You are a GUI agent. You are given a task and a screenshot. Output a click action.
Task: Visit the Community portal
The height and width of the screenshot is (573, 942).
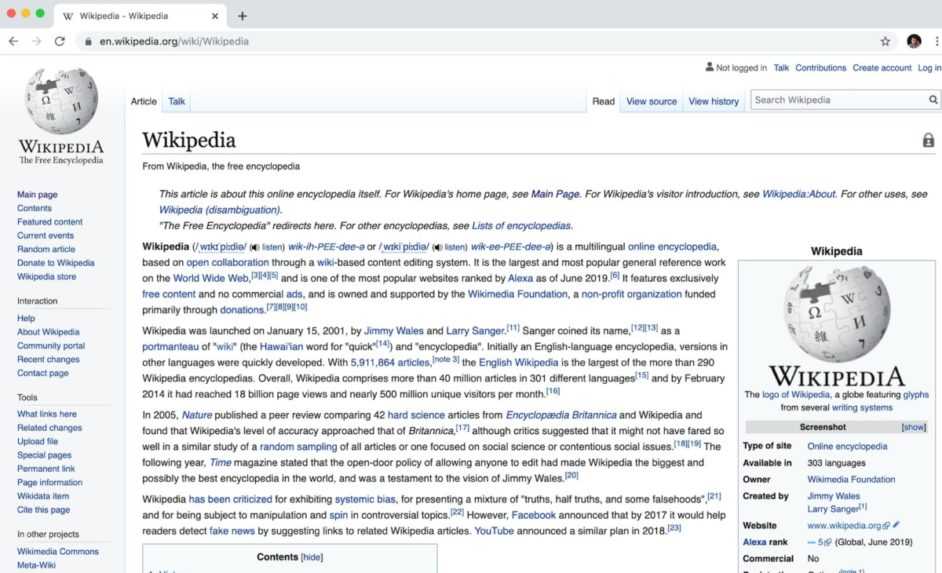point(51,346)
